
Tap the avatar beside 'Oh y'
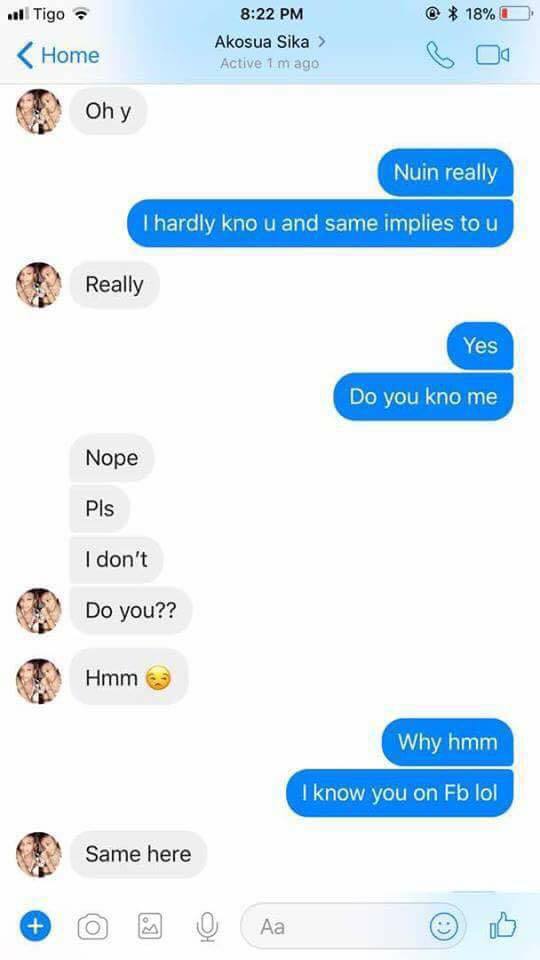[39, 111]
